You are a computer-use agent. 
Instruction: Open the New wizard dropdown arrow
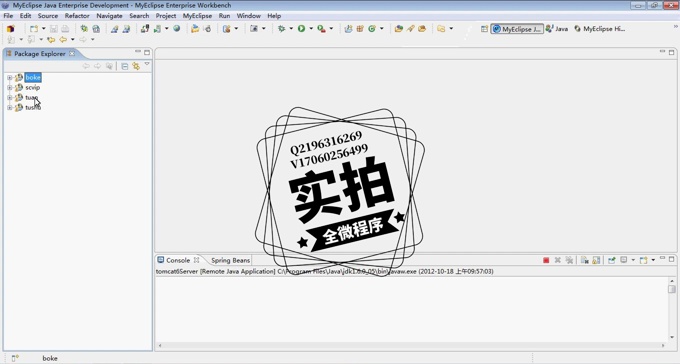point(43,29)
